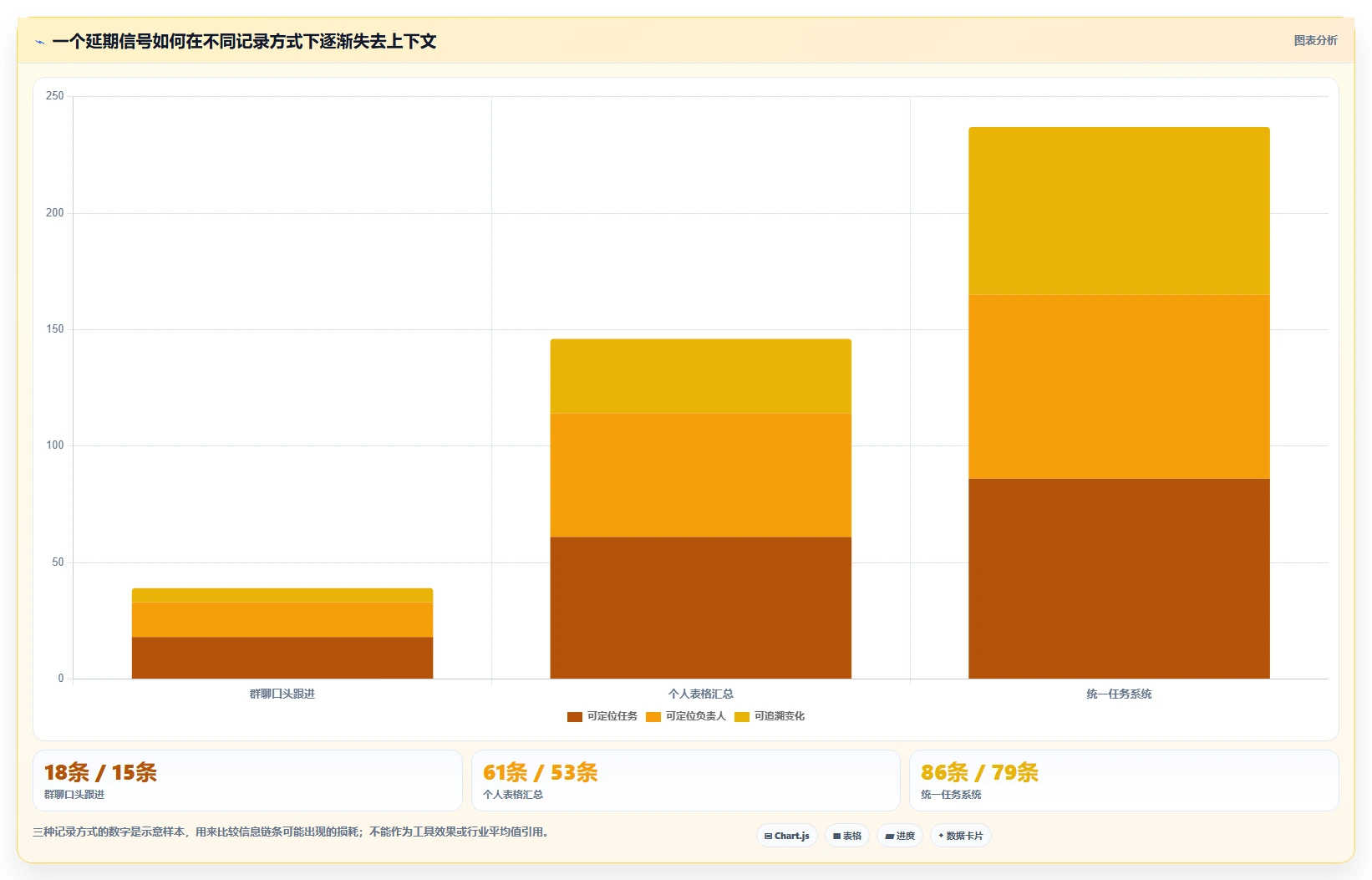Click the 个人表格汇总 axis label
This screenshot has height=880, width=1372.
pos(701,694)
